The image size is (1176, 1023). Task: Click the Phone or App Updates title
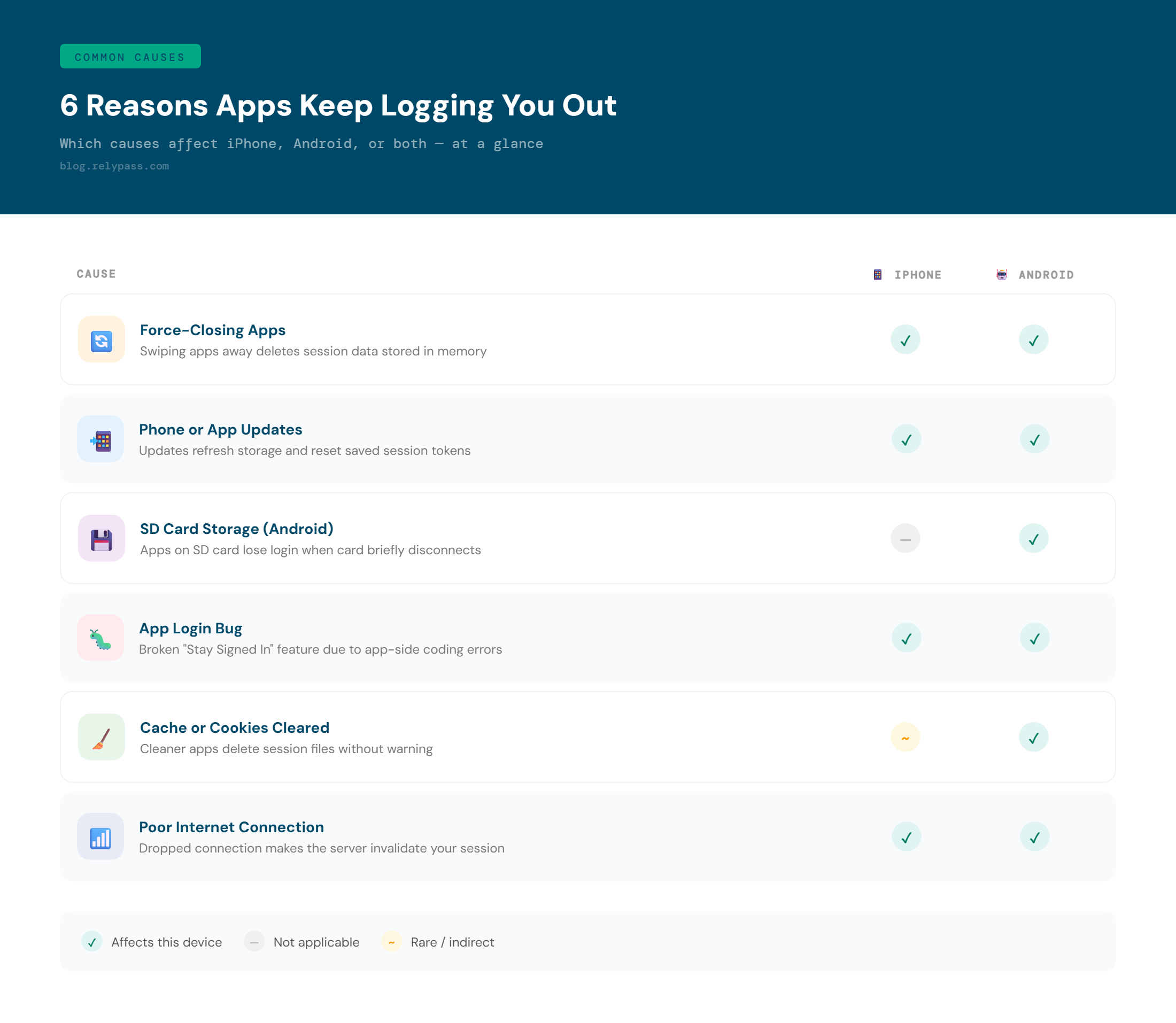pyautogui.click(x=220, y=429)
